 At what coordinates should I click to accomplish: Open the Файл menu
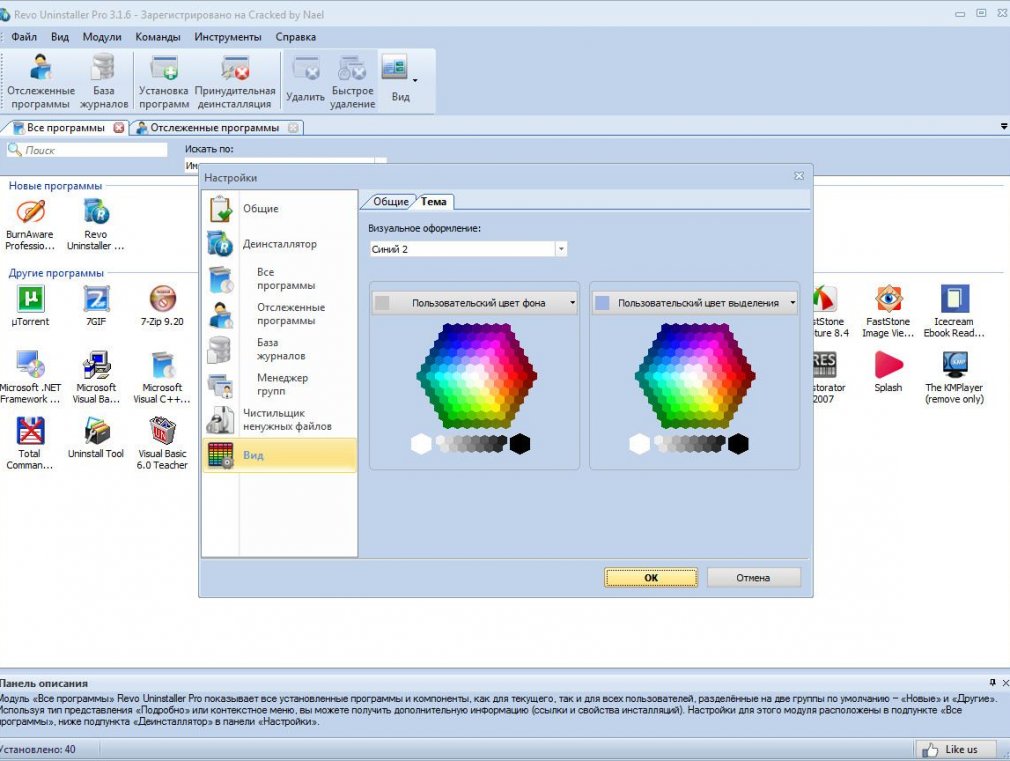pyautogui.click(x=24, y=37)
